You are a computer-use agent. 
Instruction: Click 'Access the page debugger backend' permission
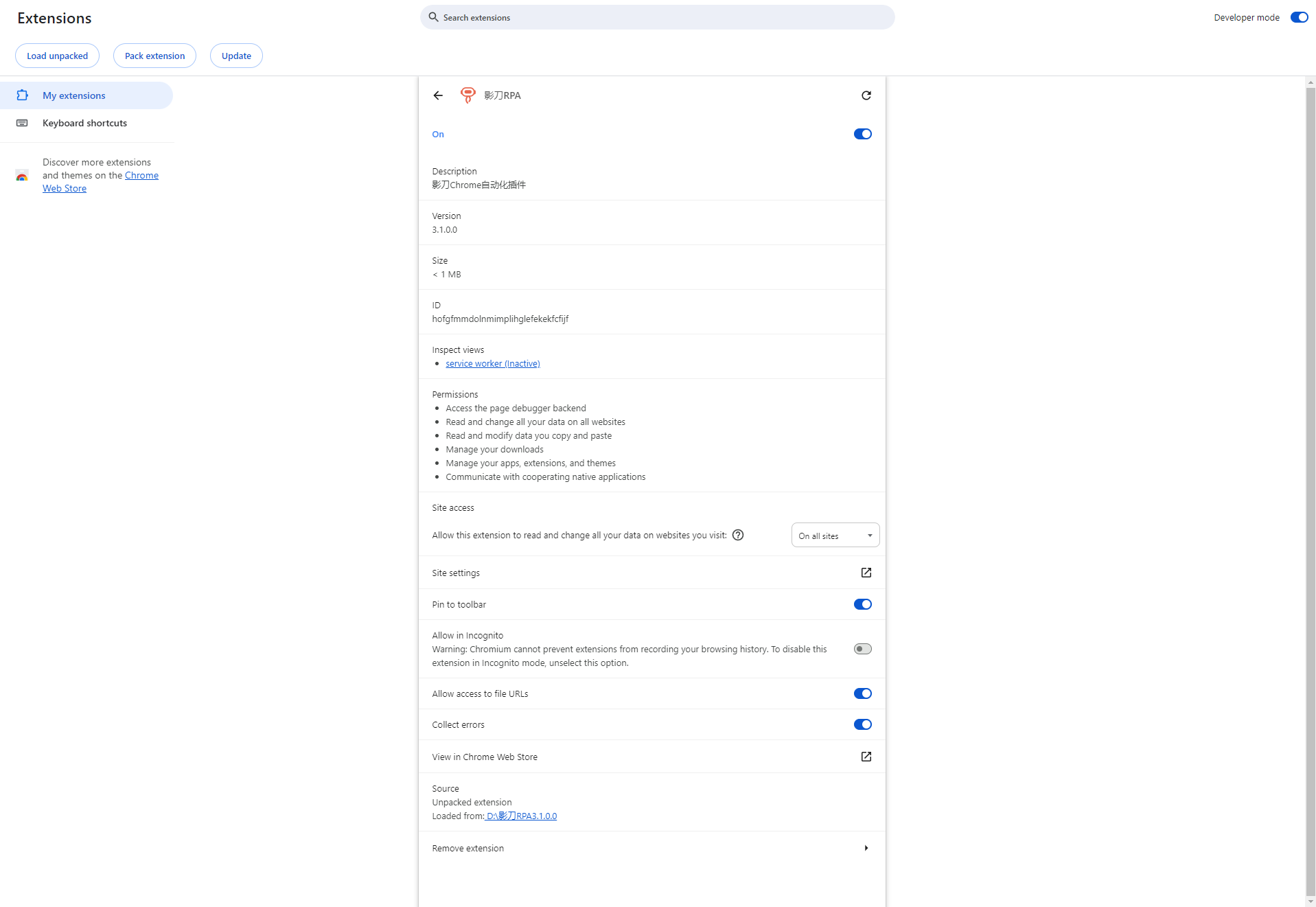pyautogui.click(x=516, y=408)
